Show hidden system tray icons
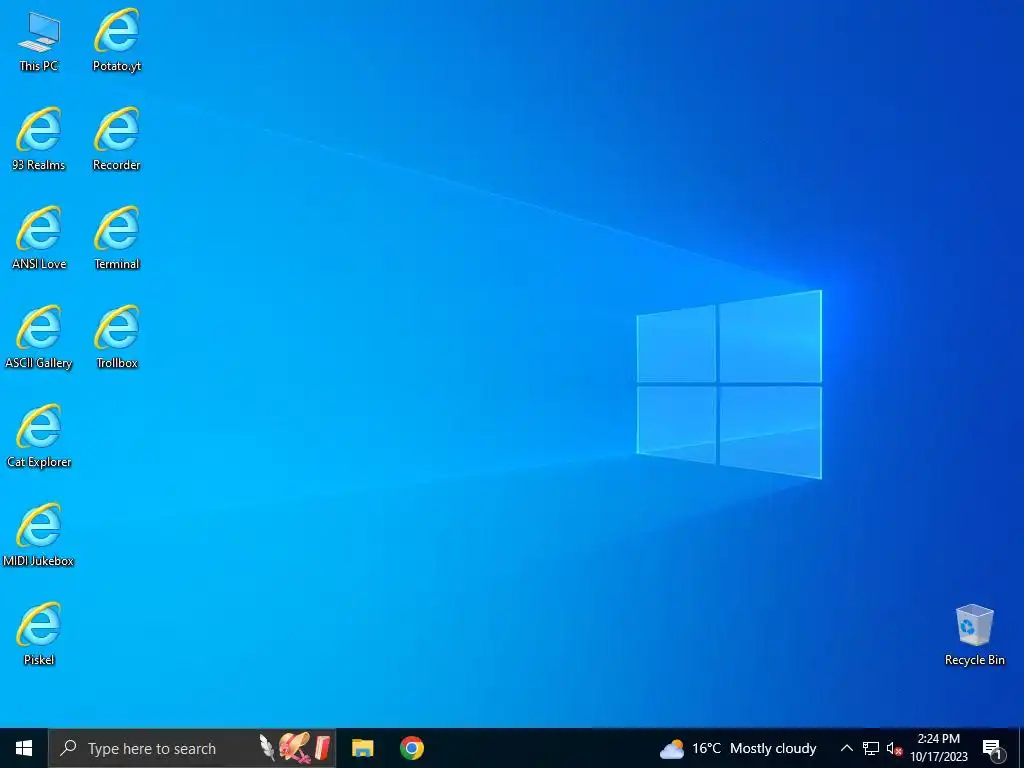Screen dimensions: 1024x768 pyautogui.click(x=846, y=748)
